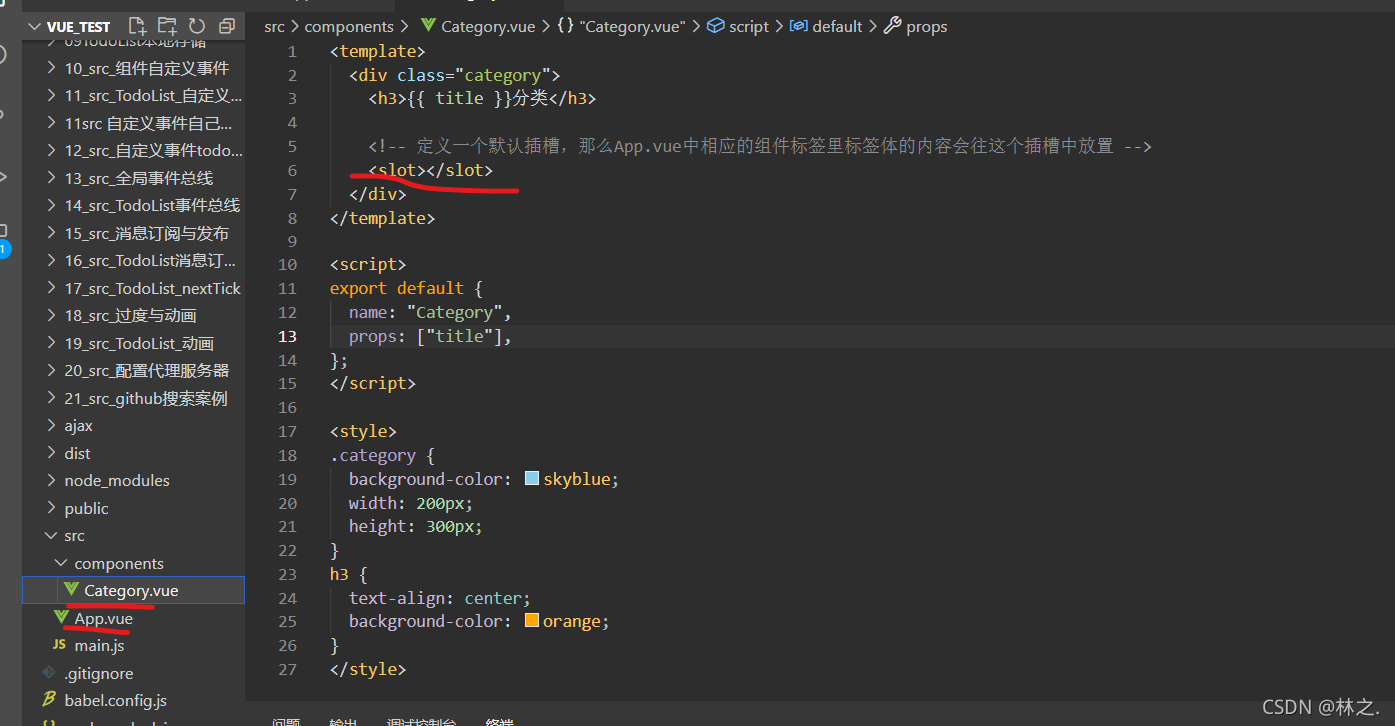The height and width of the screenshot is (726, 1395).
Task: Click the opening <script> tag line
Action: coord(368,264)
